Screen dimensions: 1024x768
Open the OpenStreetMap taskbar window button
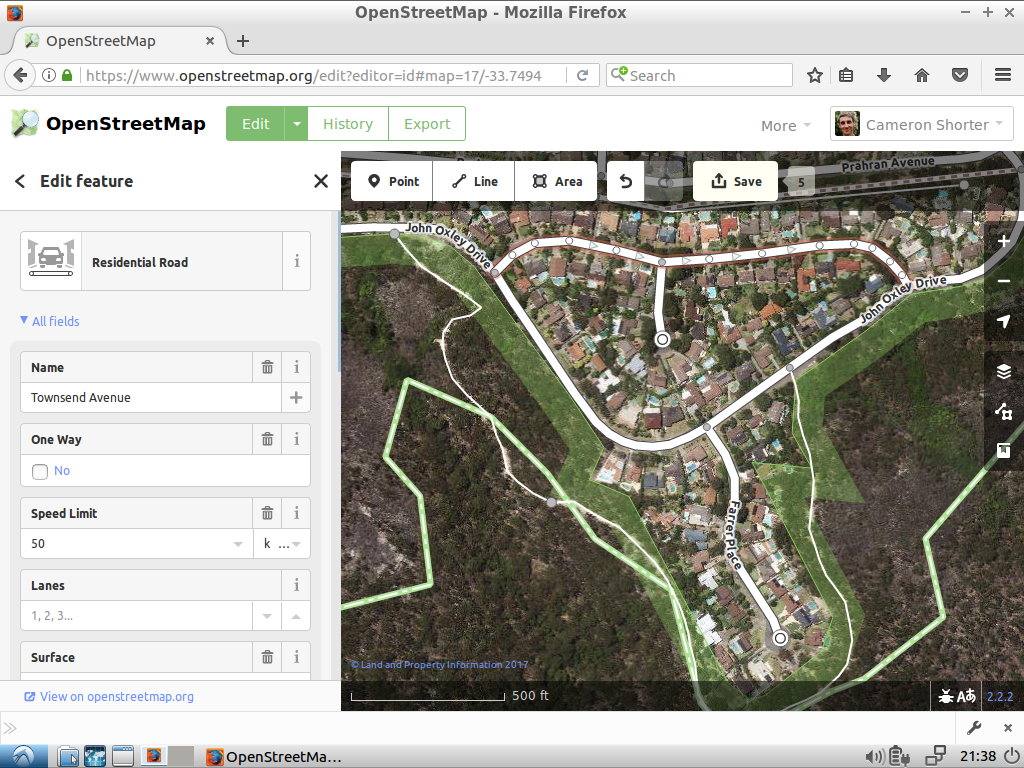coord(274,757)
